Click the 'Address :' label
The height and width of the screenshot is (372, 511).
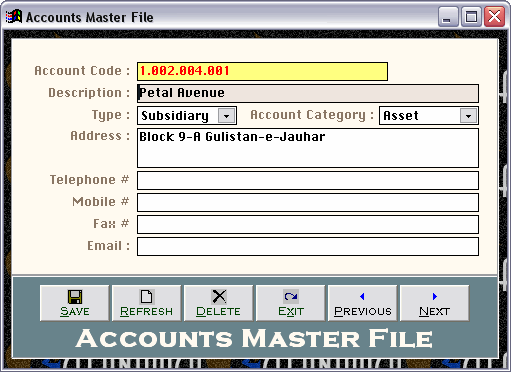coord(100,136)
